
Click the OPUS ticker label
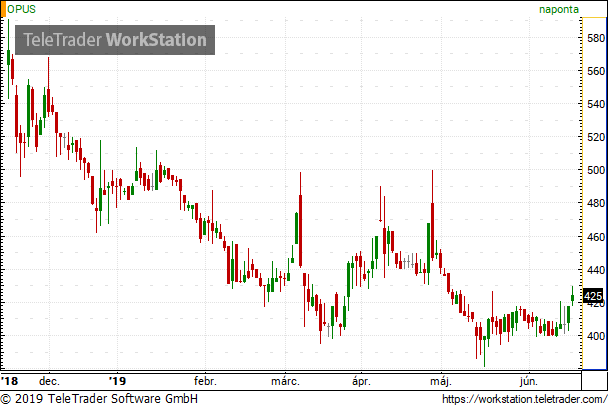tap(21, 9)
